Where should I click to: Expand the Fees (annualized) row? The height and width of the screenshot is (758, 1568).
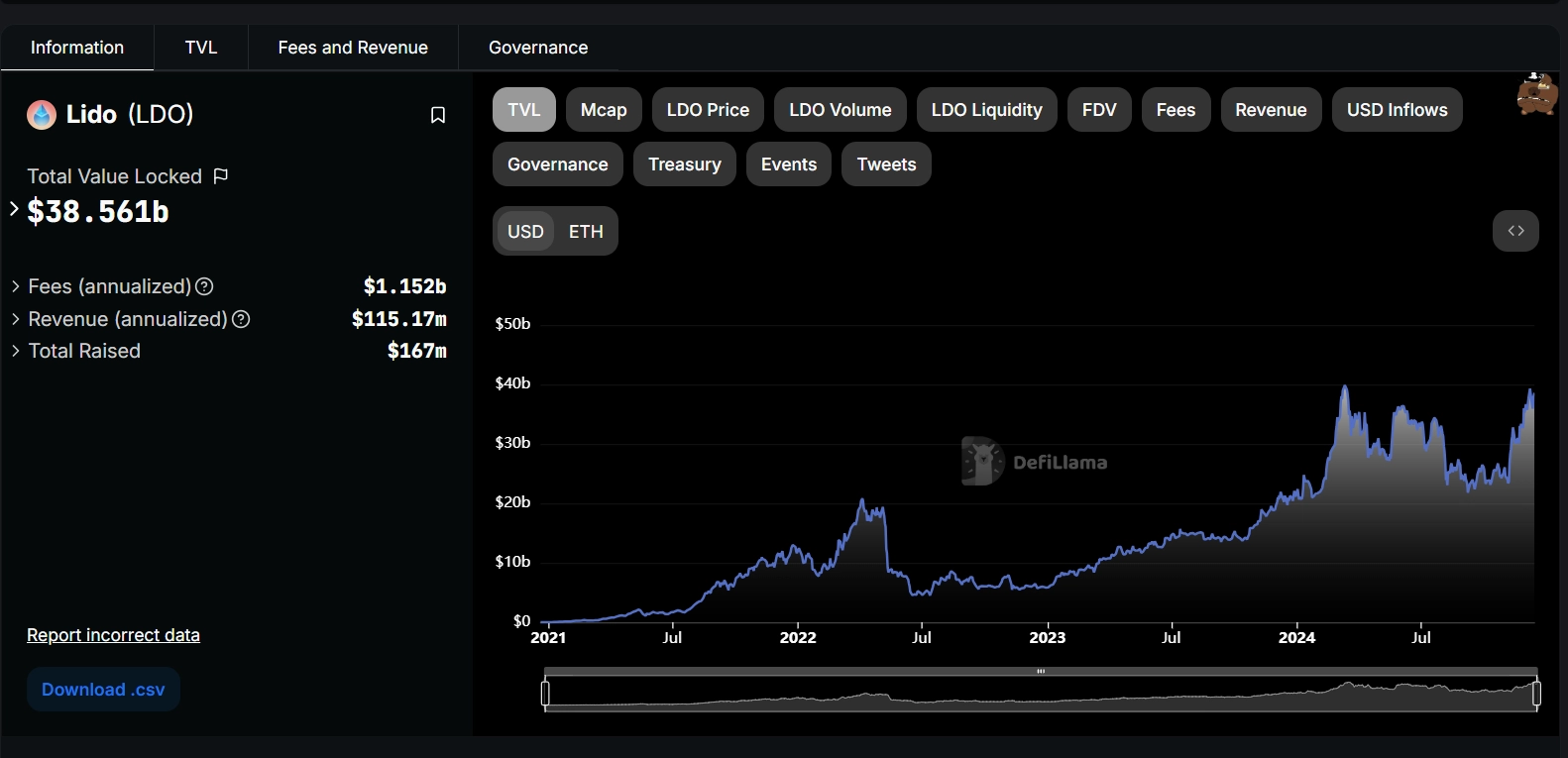point(16,286)
